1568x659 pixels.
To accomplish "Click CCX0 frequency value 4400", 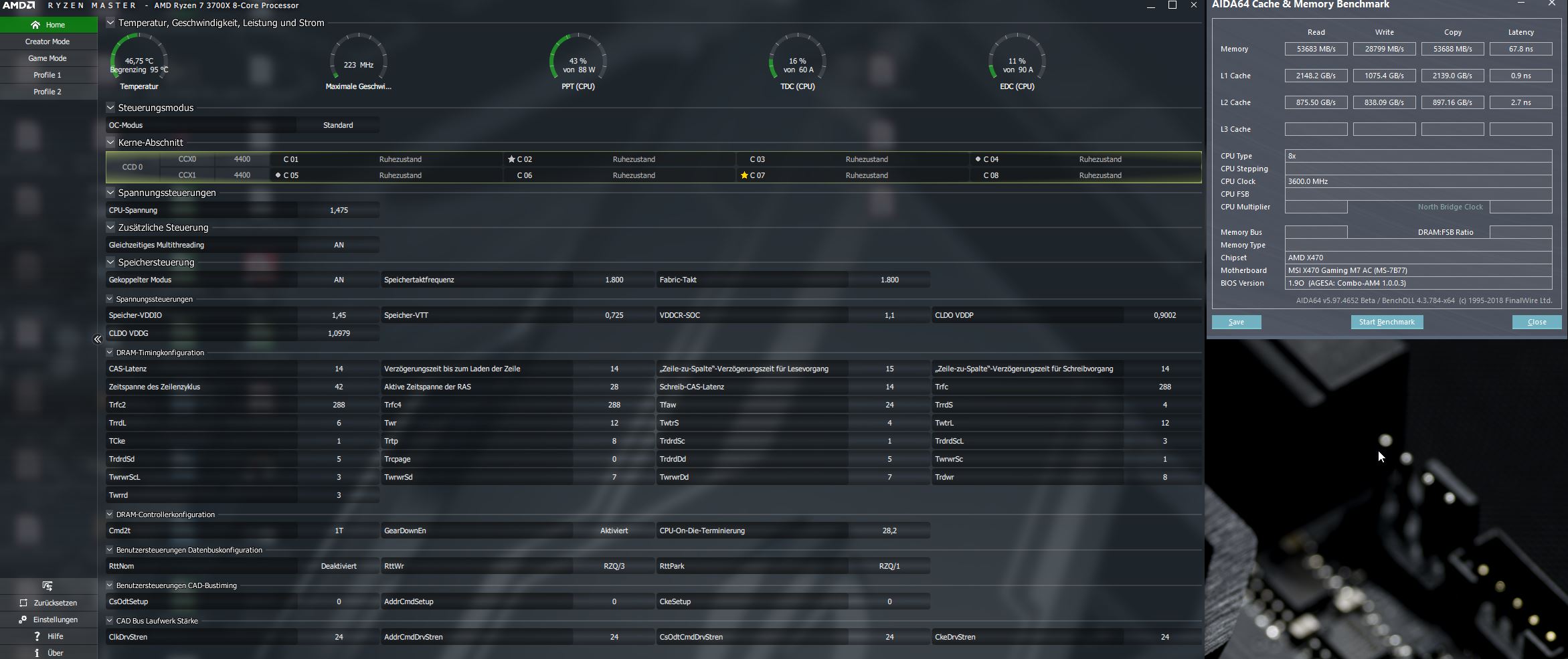I will click(242, 159).
